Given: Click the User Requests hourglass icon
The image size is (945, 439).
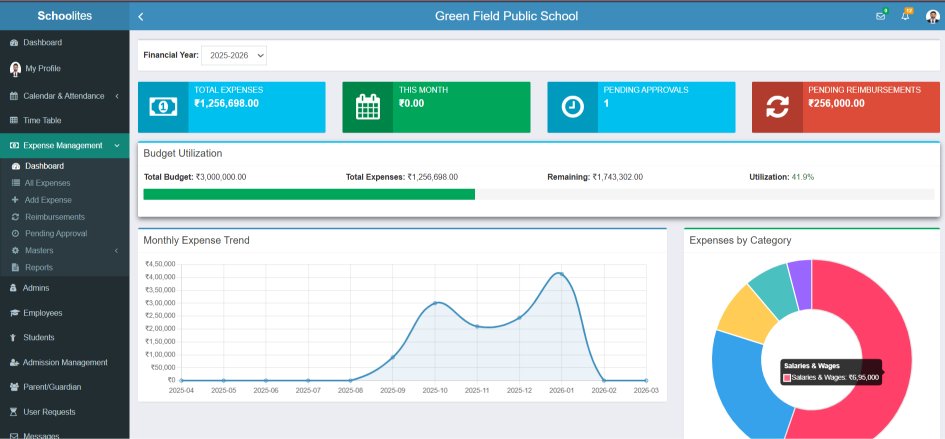Looking at the screenshot, I should (13, 412).
